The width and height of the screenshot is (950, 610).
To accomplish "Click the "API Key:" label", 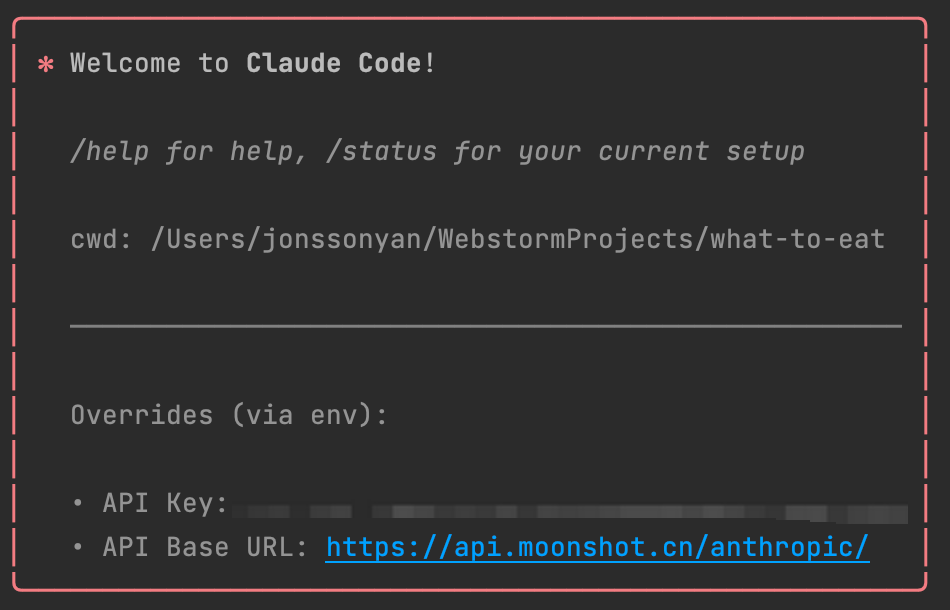I will pos(166,503).
